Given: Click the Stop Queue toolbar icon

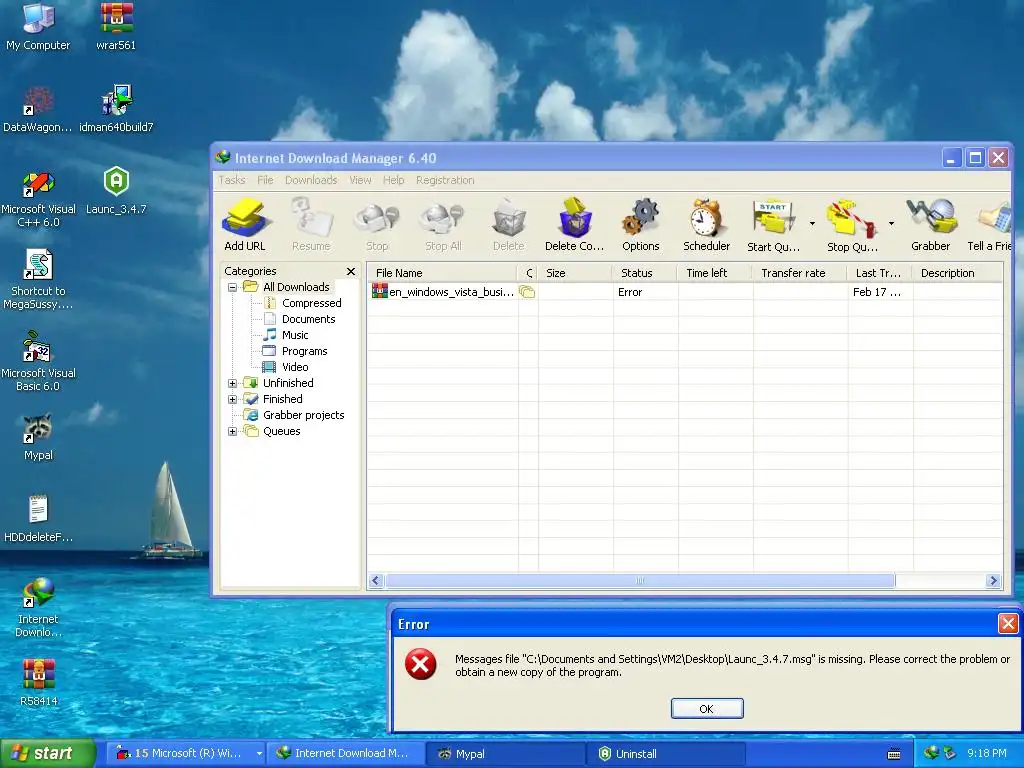Looking at the screenshot, I should 852,225.
